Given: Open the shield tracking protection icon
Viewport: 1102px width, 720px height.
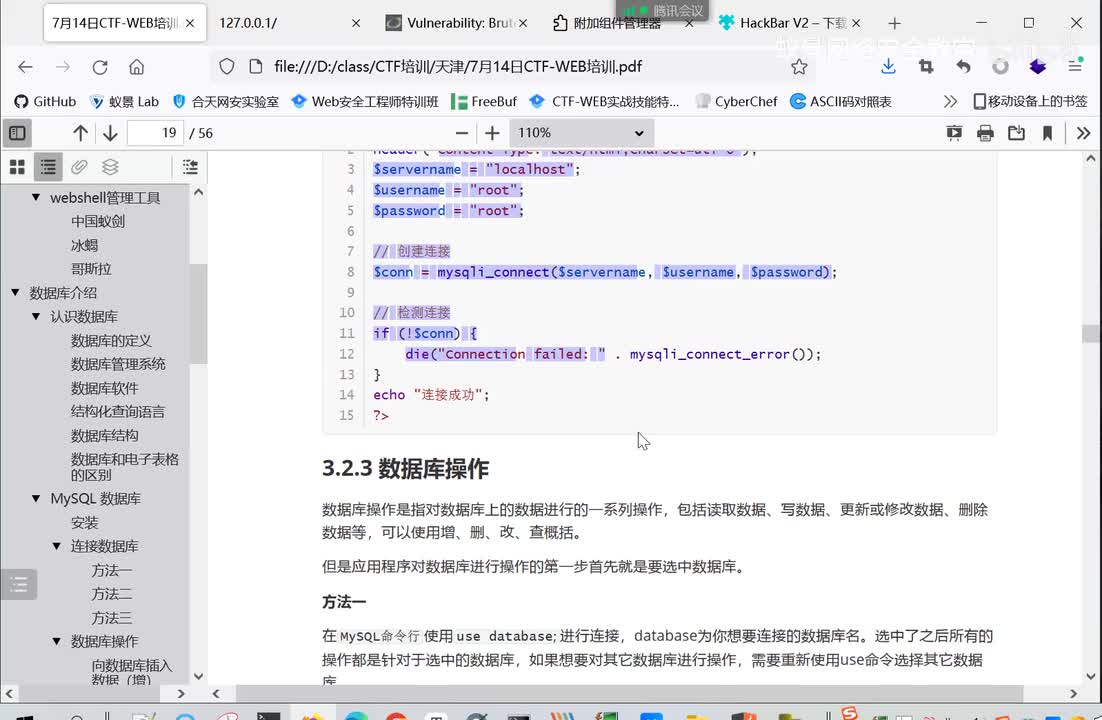Looking at the screenshot, I should [226, 67].
